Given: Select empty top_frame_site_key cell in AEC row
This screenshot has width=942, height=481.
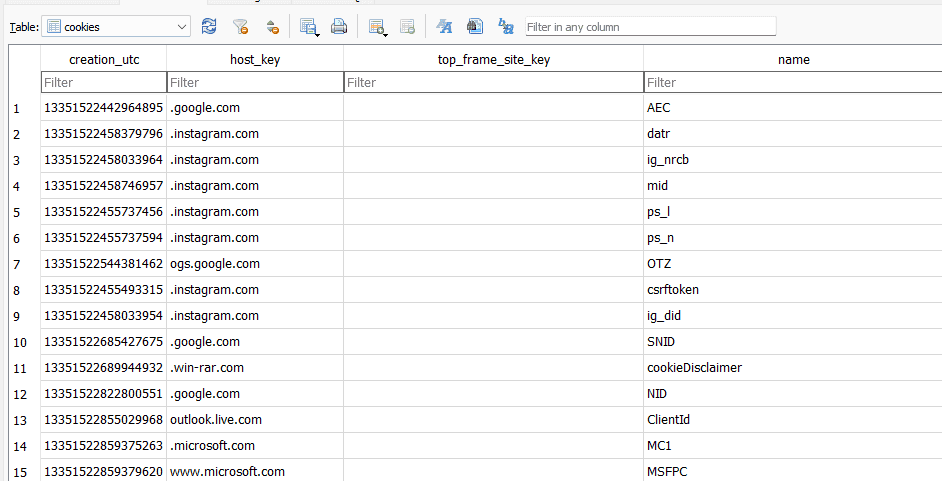Looking at the screenshot, I should tap(494, 108).
